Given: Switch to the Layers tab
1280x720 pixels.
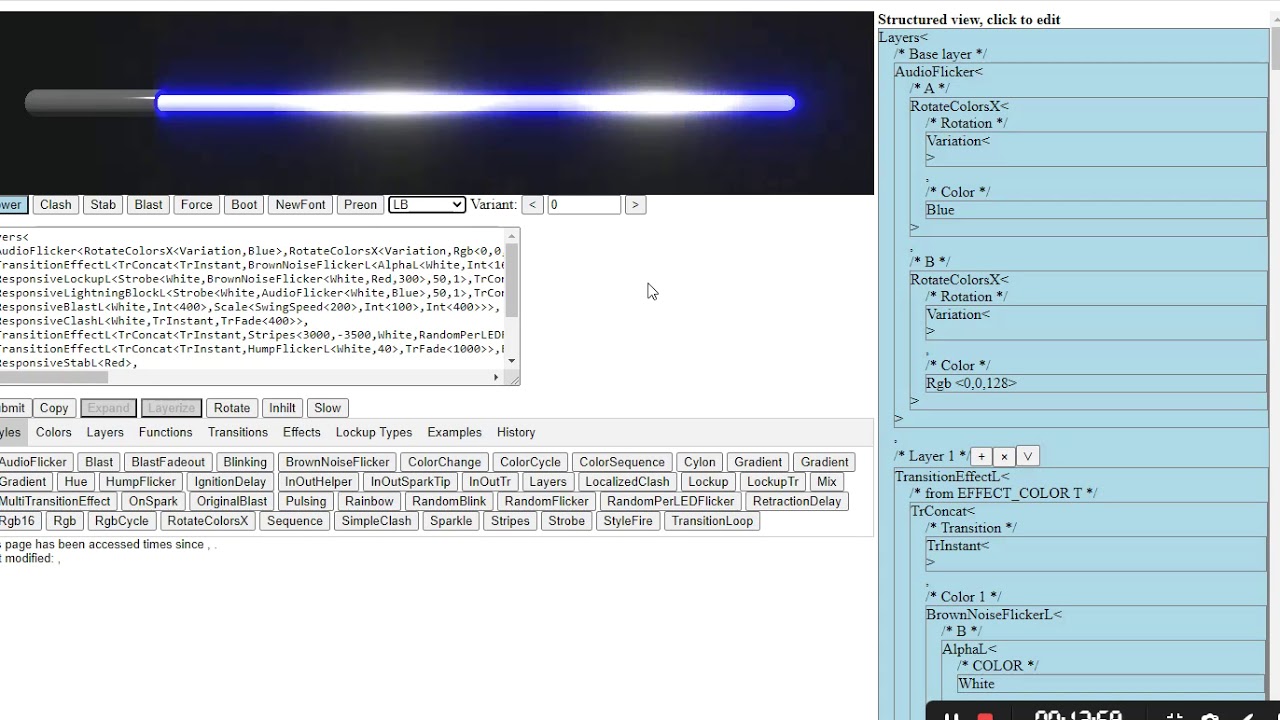Looking at the screenshot, I should [105, 432].
